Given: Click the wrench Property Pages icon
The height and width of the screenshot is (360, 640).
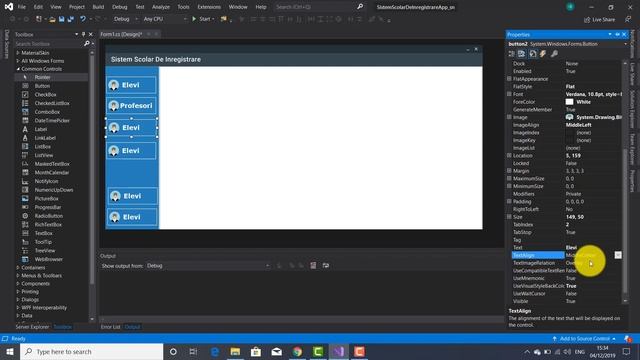Looking at the screenshot, I should tap(554, 54).
